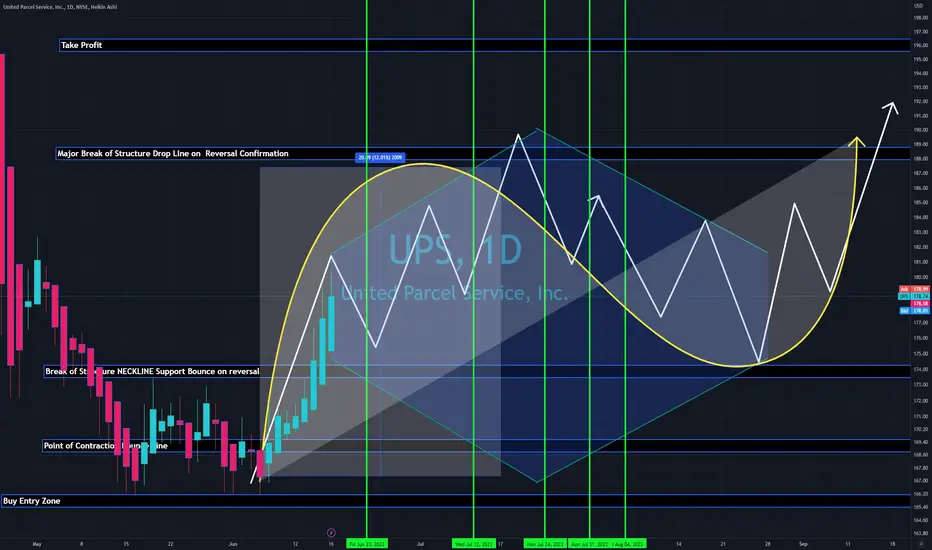Click the Aug 04, 2023 date marker
Viewport: 932px width, 550px height.
[628, 544]
